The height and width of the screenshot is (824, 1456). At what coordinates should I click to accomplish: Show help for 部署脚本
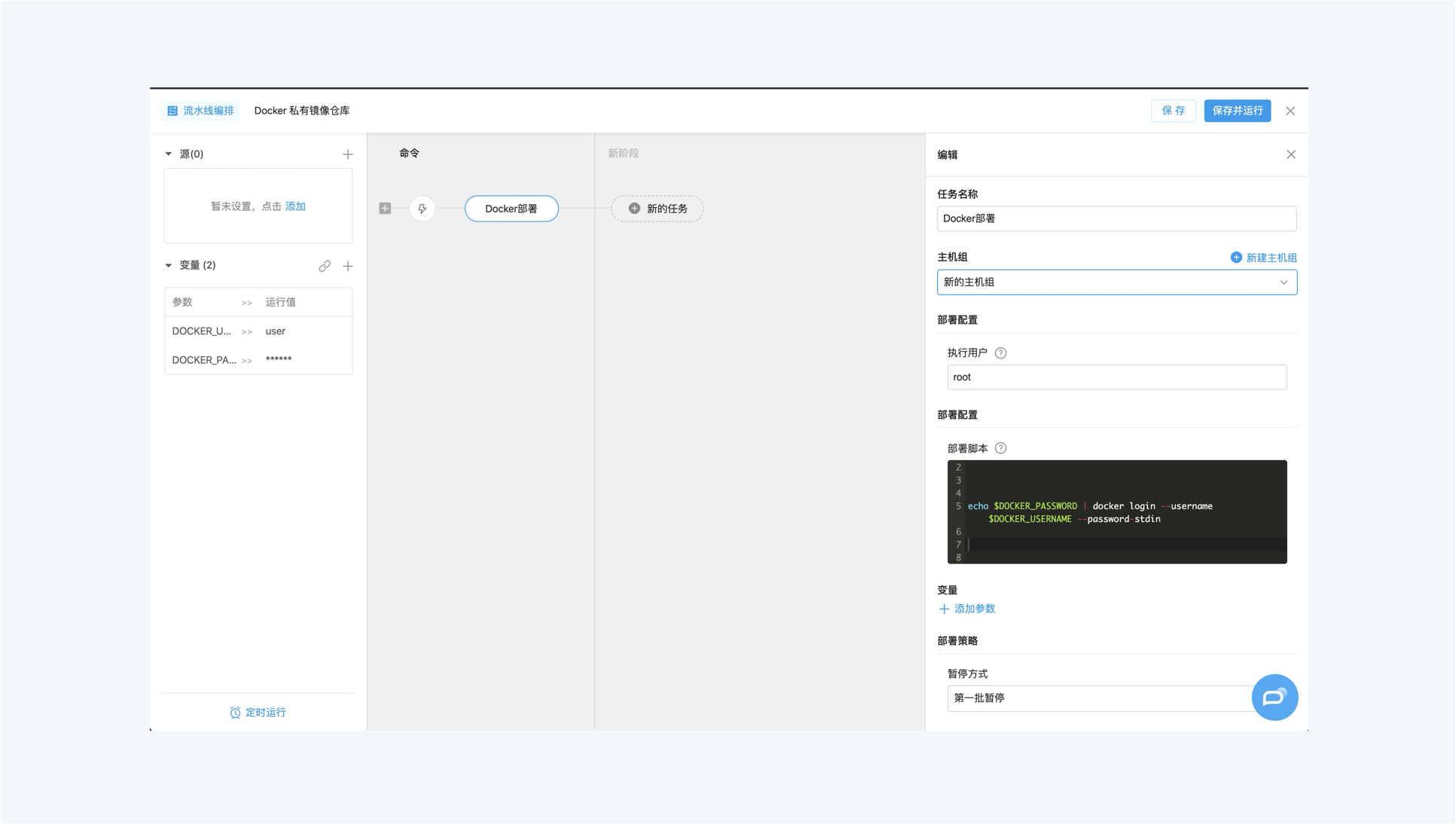coord(1000,448)
